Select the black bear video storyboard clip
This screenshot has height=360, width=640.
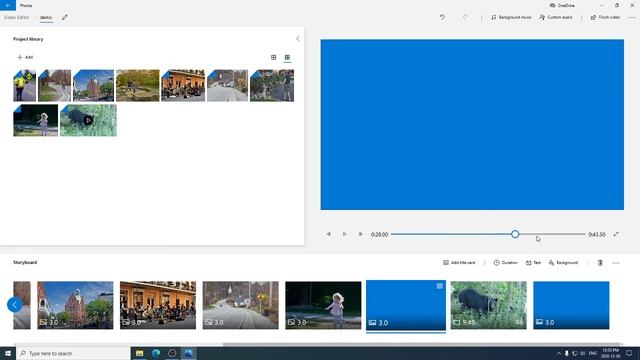pyautogui.click(x=489, y=305)
